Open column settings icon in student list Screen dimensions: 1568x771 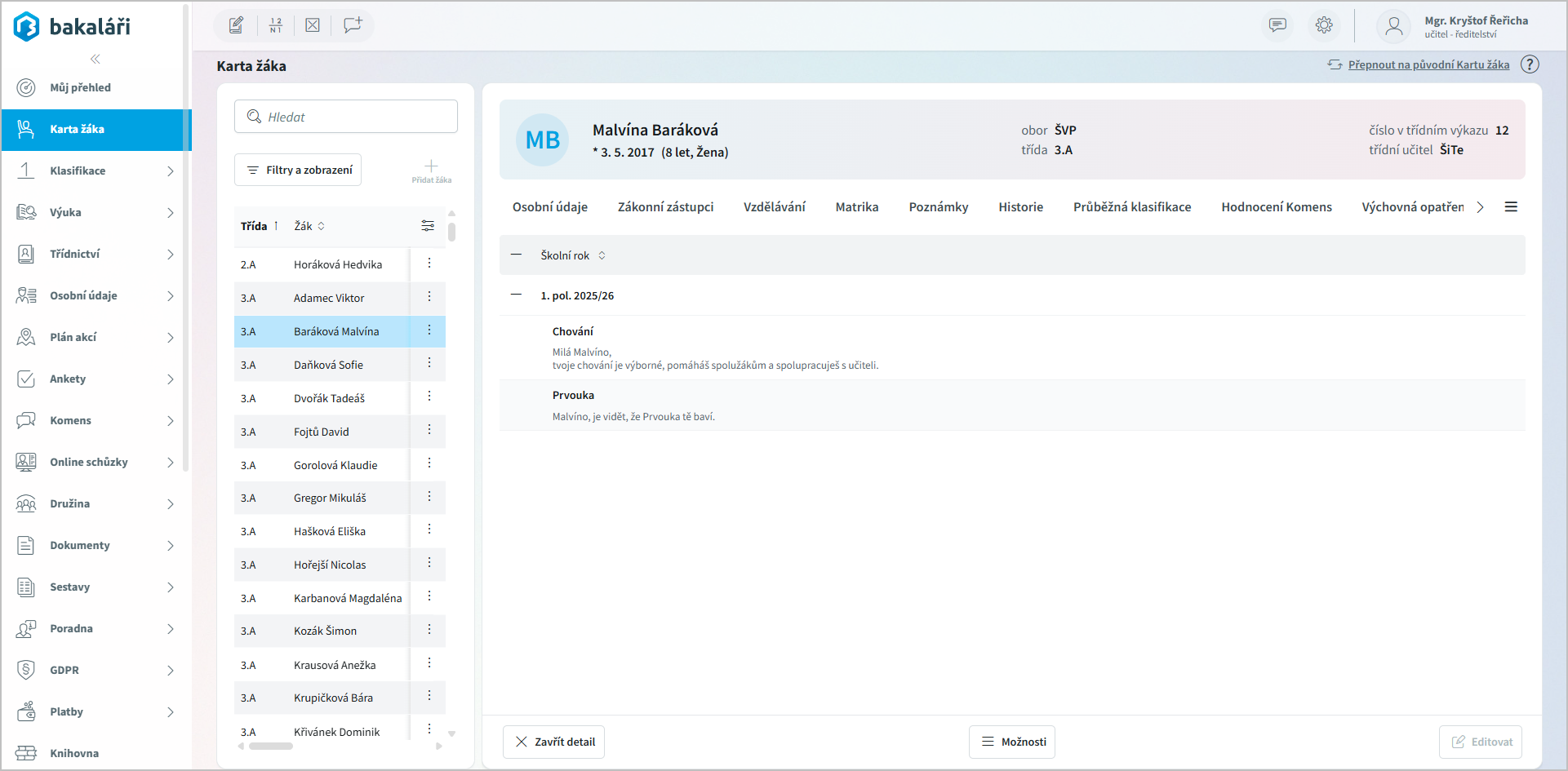(x=428, y=226)
